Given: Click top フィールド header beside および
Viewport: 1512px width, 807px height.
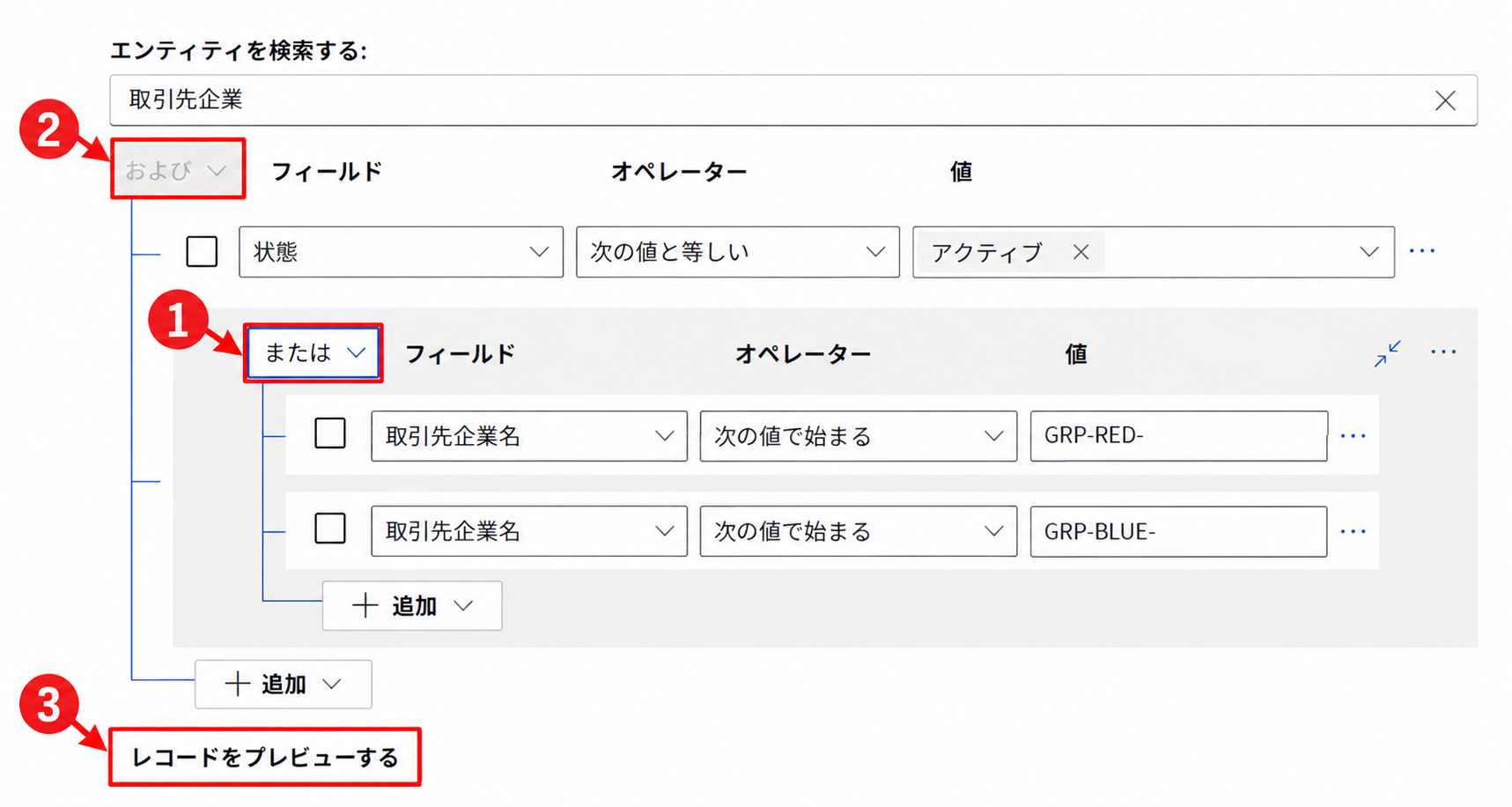Looking at the screenshot, I should pyautogui.click(x=327, y=171).
